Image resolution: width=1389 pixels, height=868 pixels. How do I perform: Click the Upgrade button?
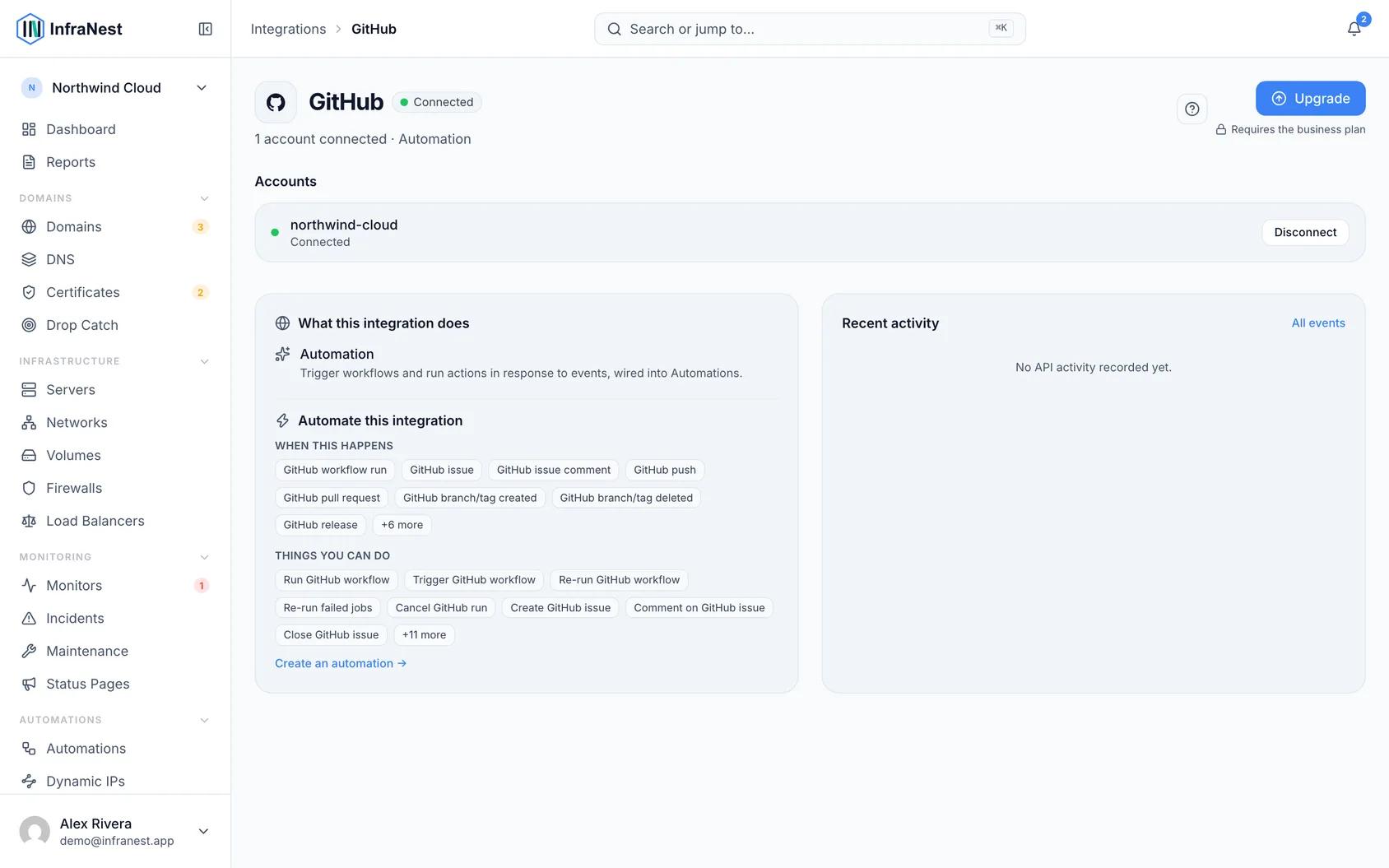pos(1310,98)
